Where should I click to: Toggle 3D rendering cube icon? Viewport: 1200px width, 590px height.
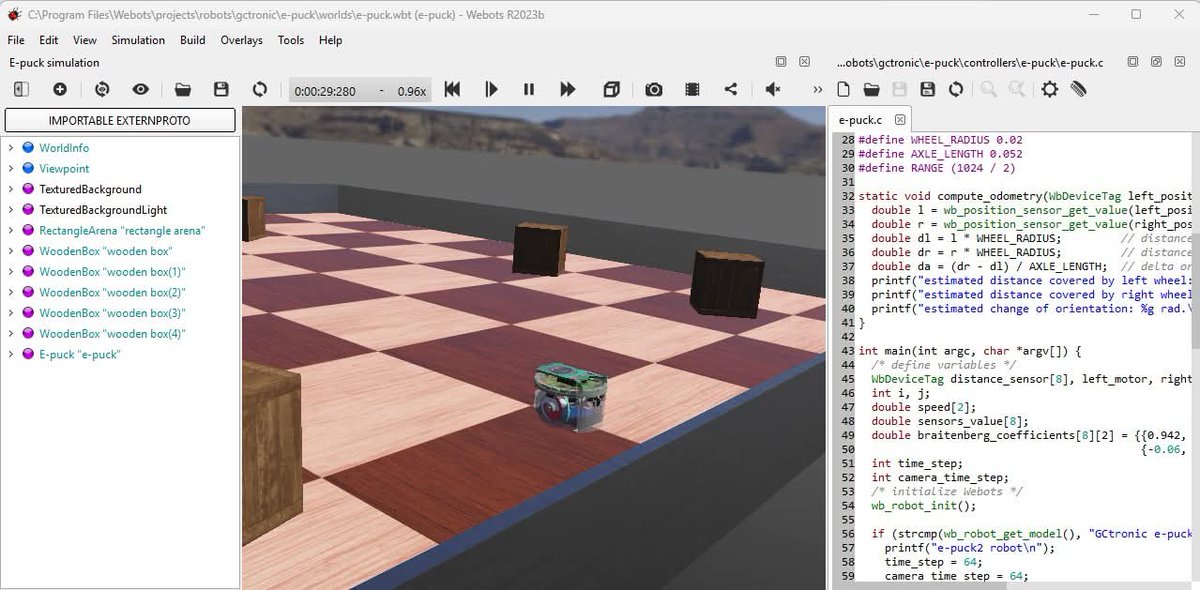point(611,89)
